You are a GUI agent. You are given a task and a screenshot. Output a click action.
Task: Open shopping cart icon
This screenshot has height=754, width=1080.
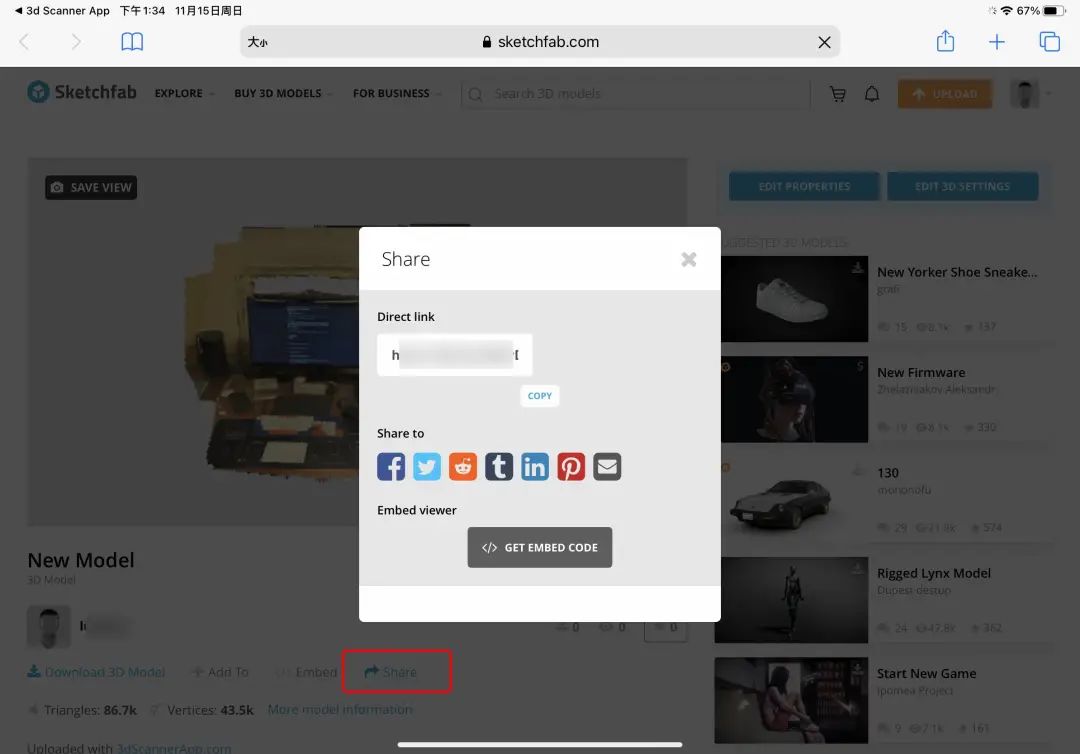pyautogui.click(x=838, y=94)
